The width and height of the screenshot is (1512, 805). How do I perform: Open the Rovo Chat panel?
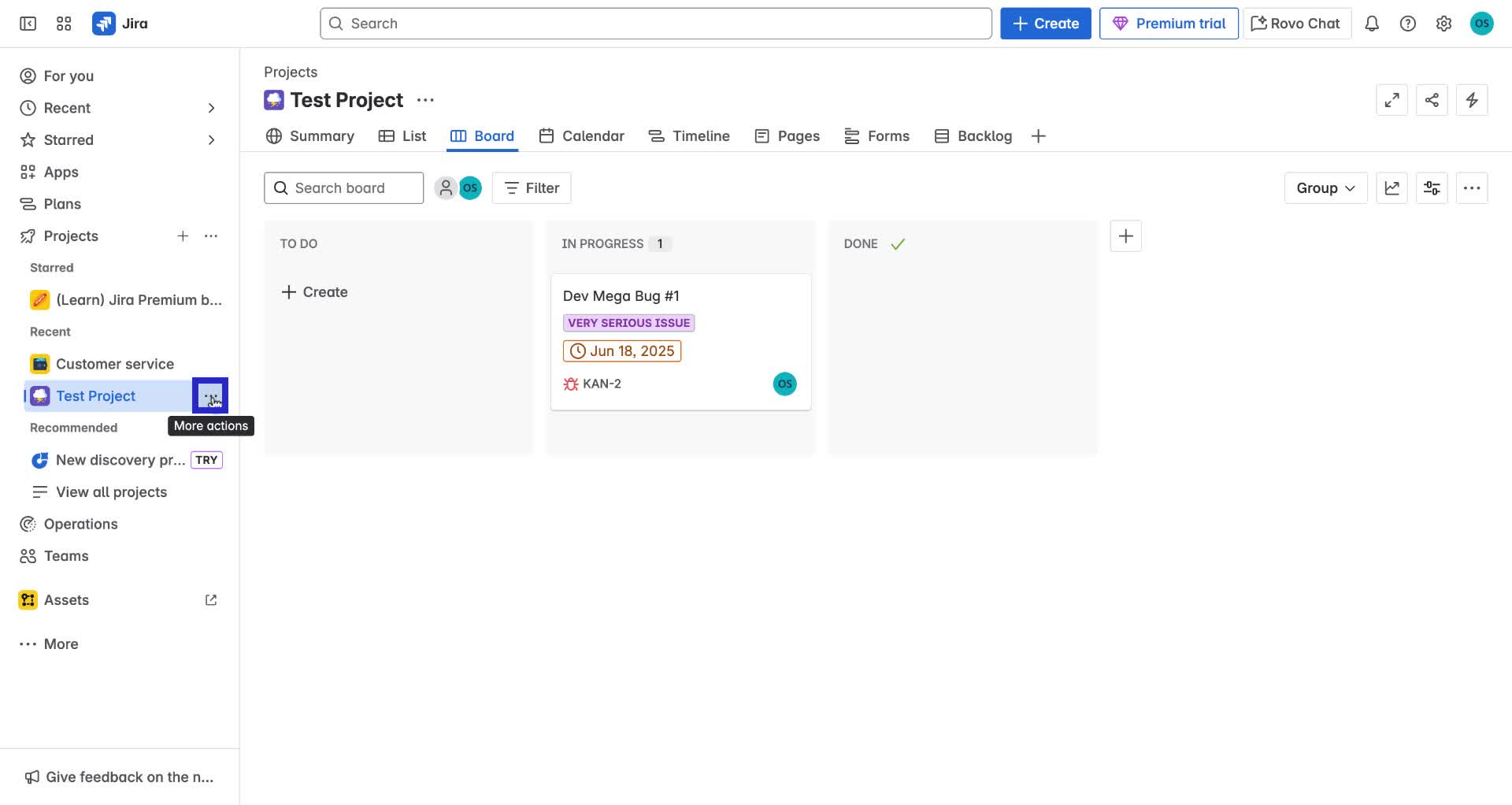pyautogui.click(x=1295, y=23)
